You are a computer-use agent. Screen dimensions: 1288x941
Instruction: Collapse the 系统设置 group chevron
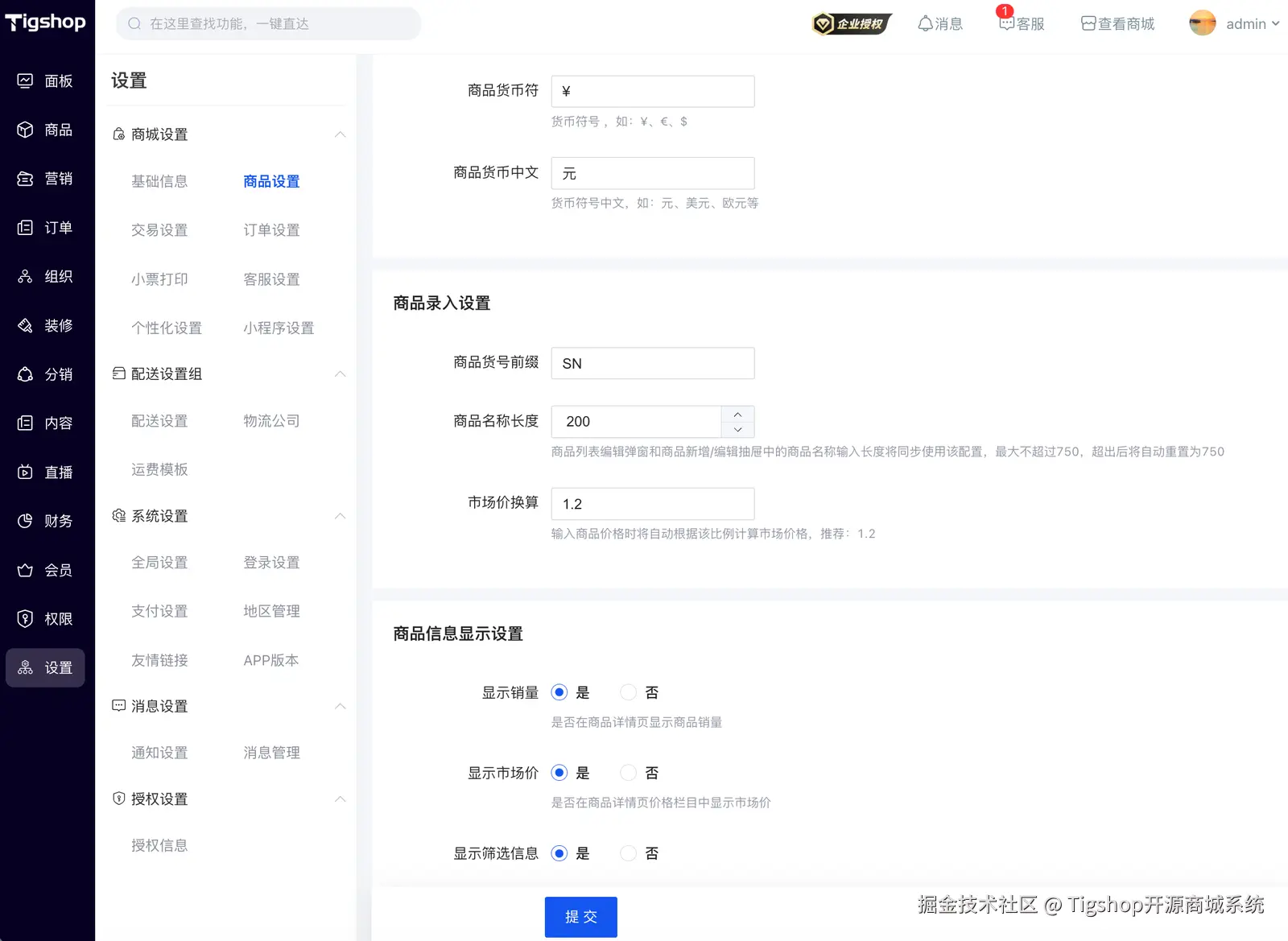click(341, 515)
